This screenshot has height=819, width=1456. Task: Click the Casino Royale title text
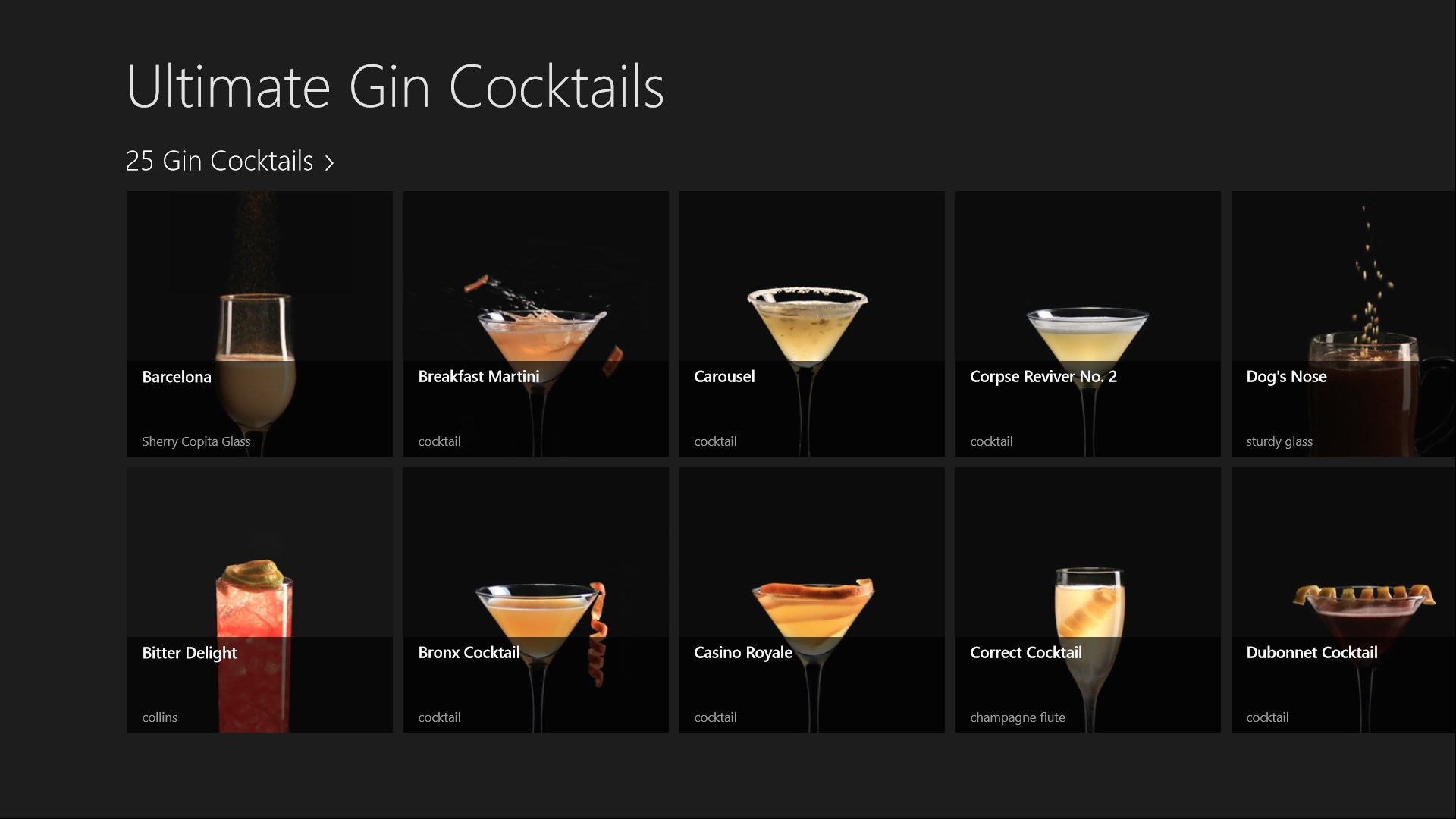pos(743,653)
